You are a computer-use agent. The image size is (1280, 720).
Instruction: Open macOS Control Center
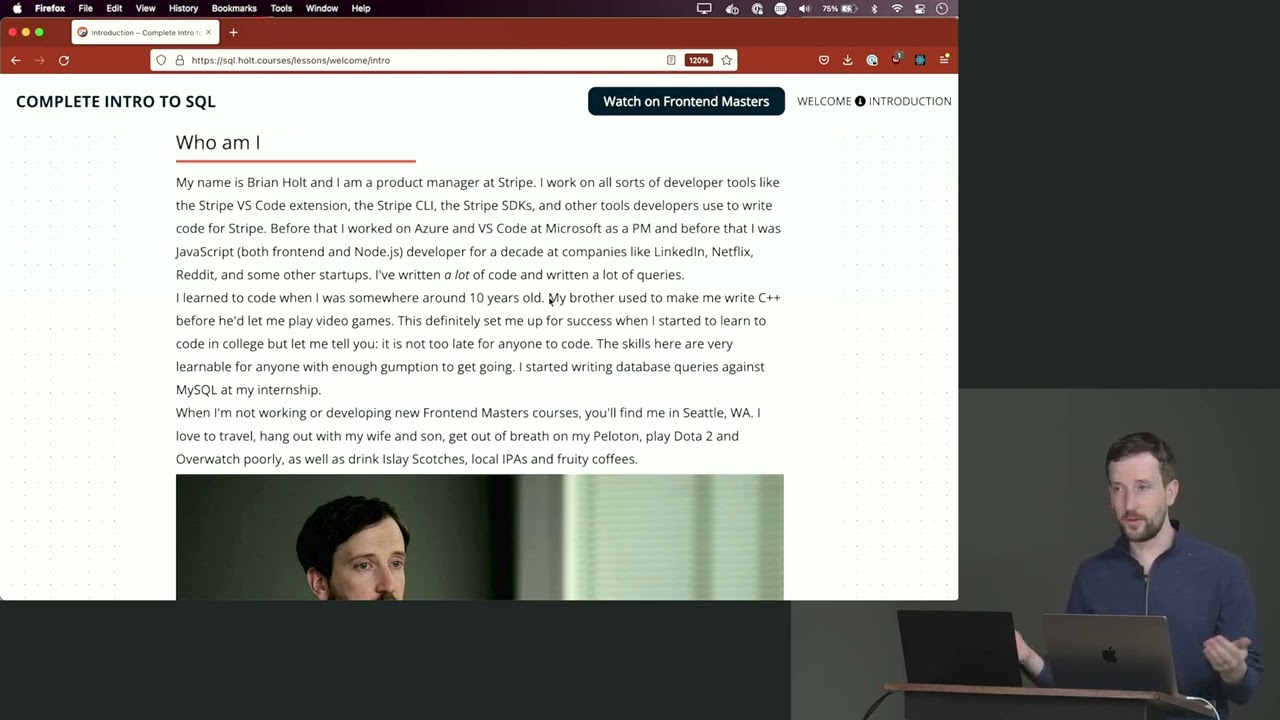coord(919,8)
